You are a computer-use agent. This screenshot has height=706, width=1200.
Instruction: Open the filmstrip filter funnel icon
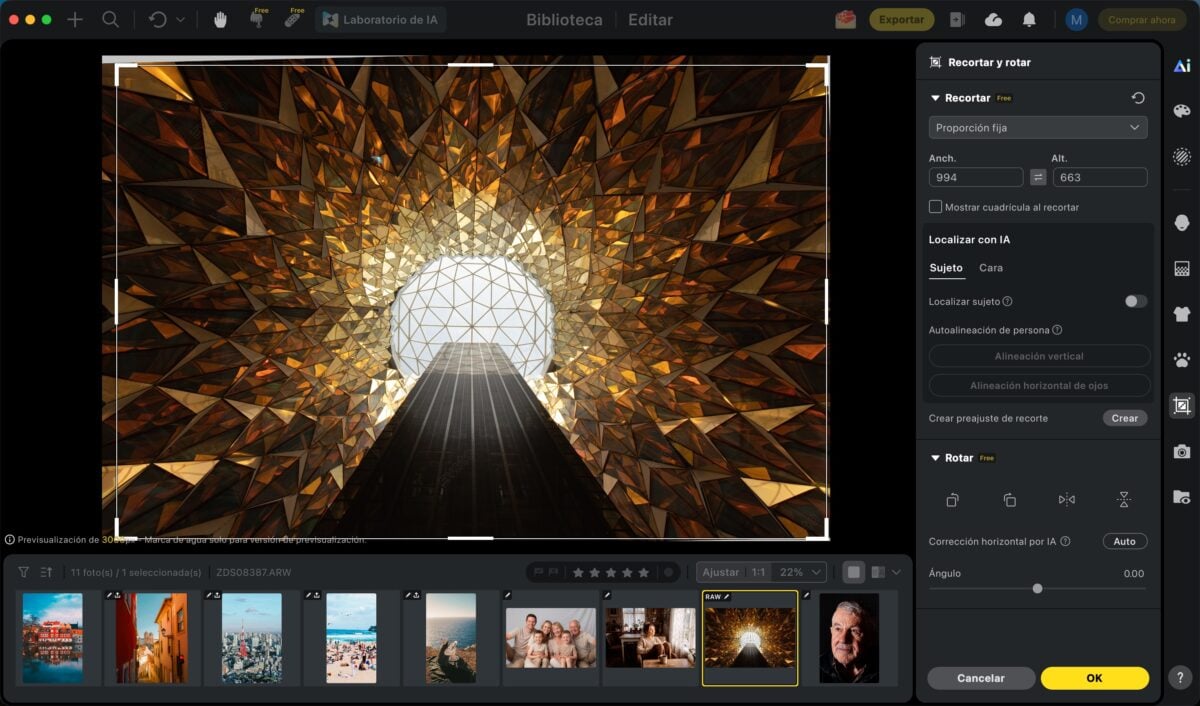click(x=24, y=572)
